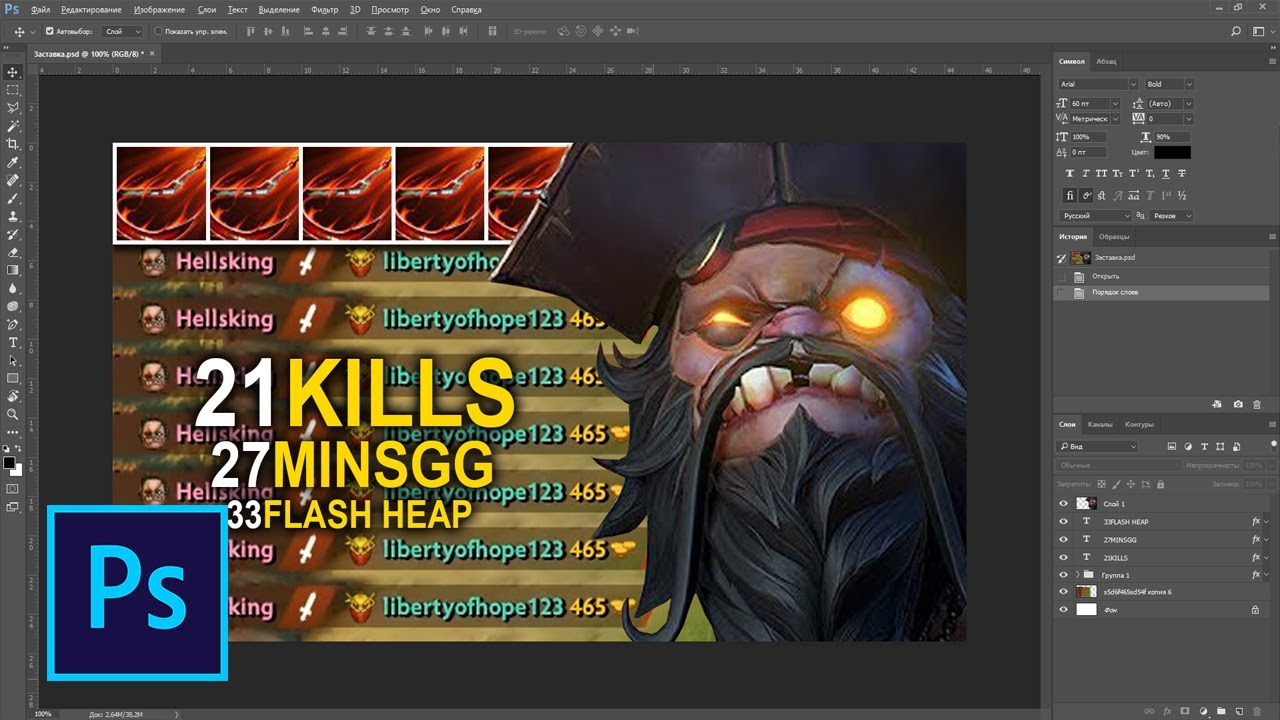Click the delete layer trash icon
The image size is (1280, 720).
[x=1257, y=711]
